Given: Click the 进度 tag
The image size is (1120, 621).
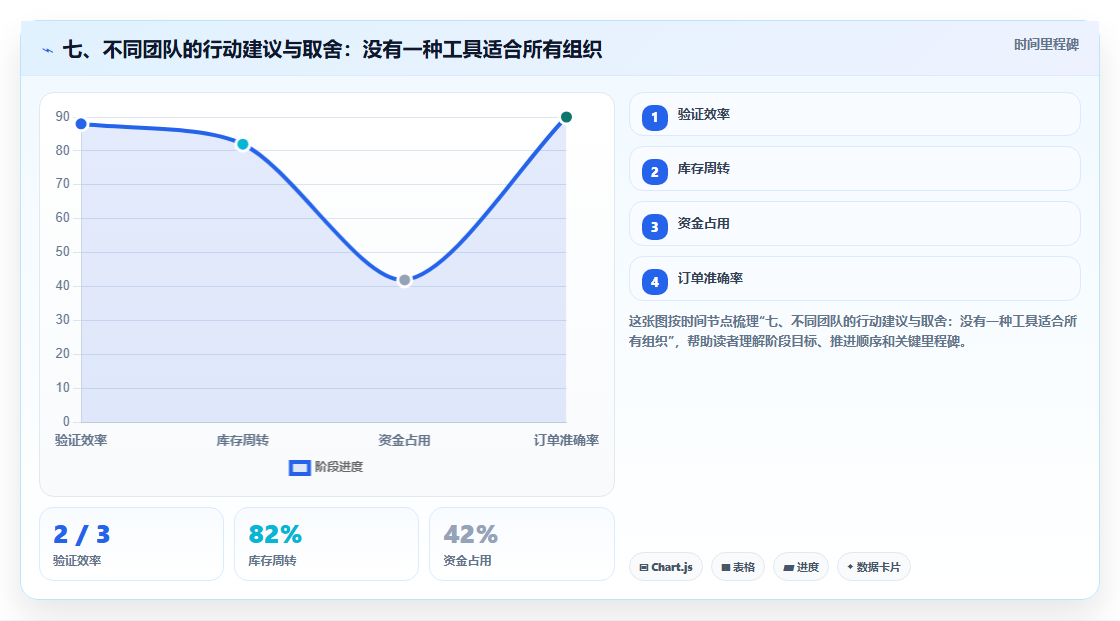Looking at the screenshot, I should pyautogui.click(x=801, y=567).
